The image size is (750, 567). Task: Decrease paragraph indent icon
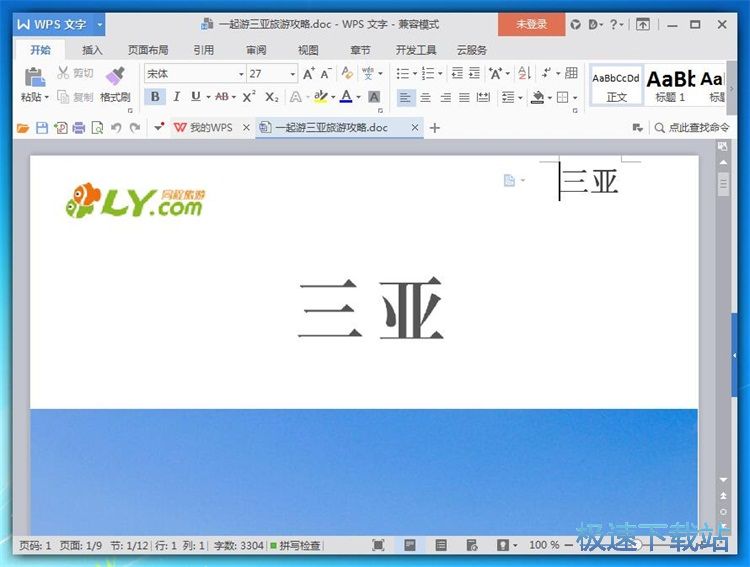(x=457, y=73)
